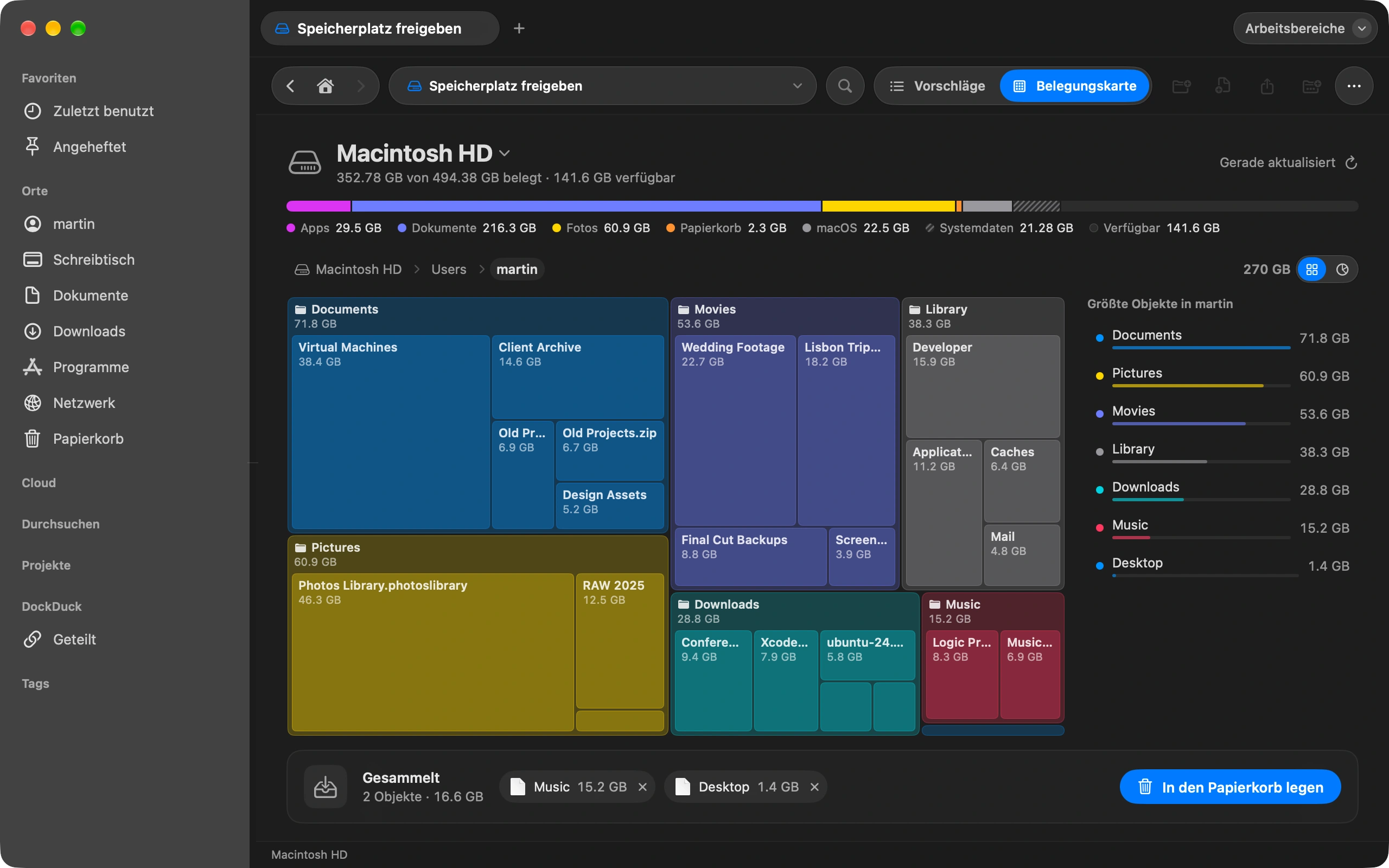The image size is (1389, 868).
Task: Open Geteilt under DockDuck
Action: click(125, 639)
